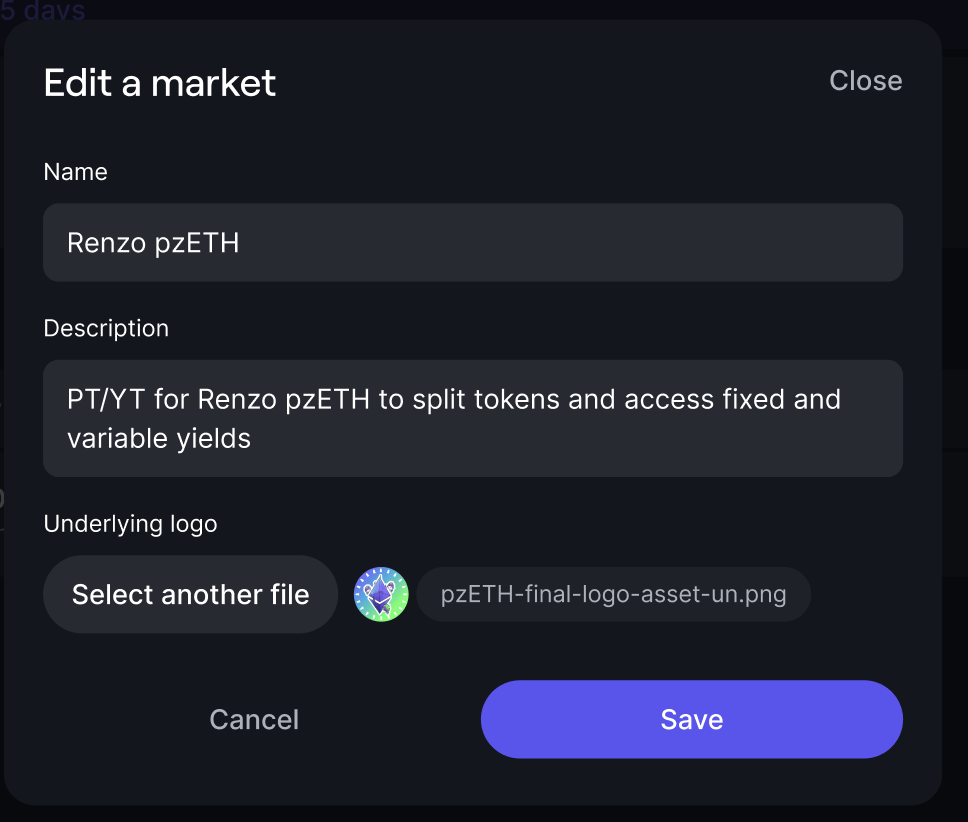
Task: Click the pzETH logo preview icon
Action: click(381, 595)
